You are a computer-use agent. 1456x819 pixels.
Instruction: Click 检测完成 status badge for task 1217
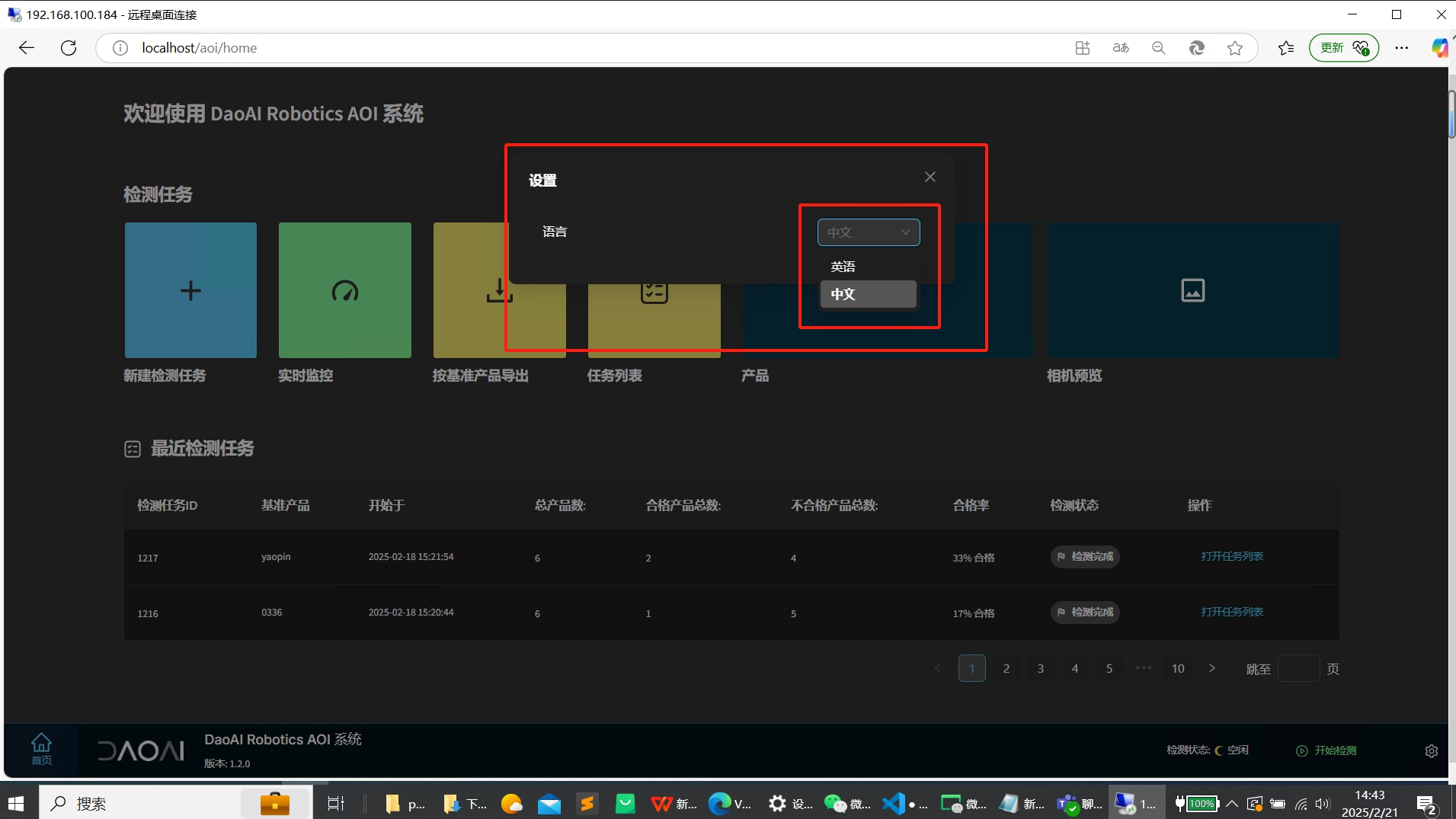tap(1085, 556)
